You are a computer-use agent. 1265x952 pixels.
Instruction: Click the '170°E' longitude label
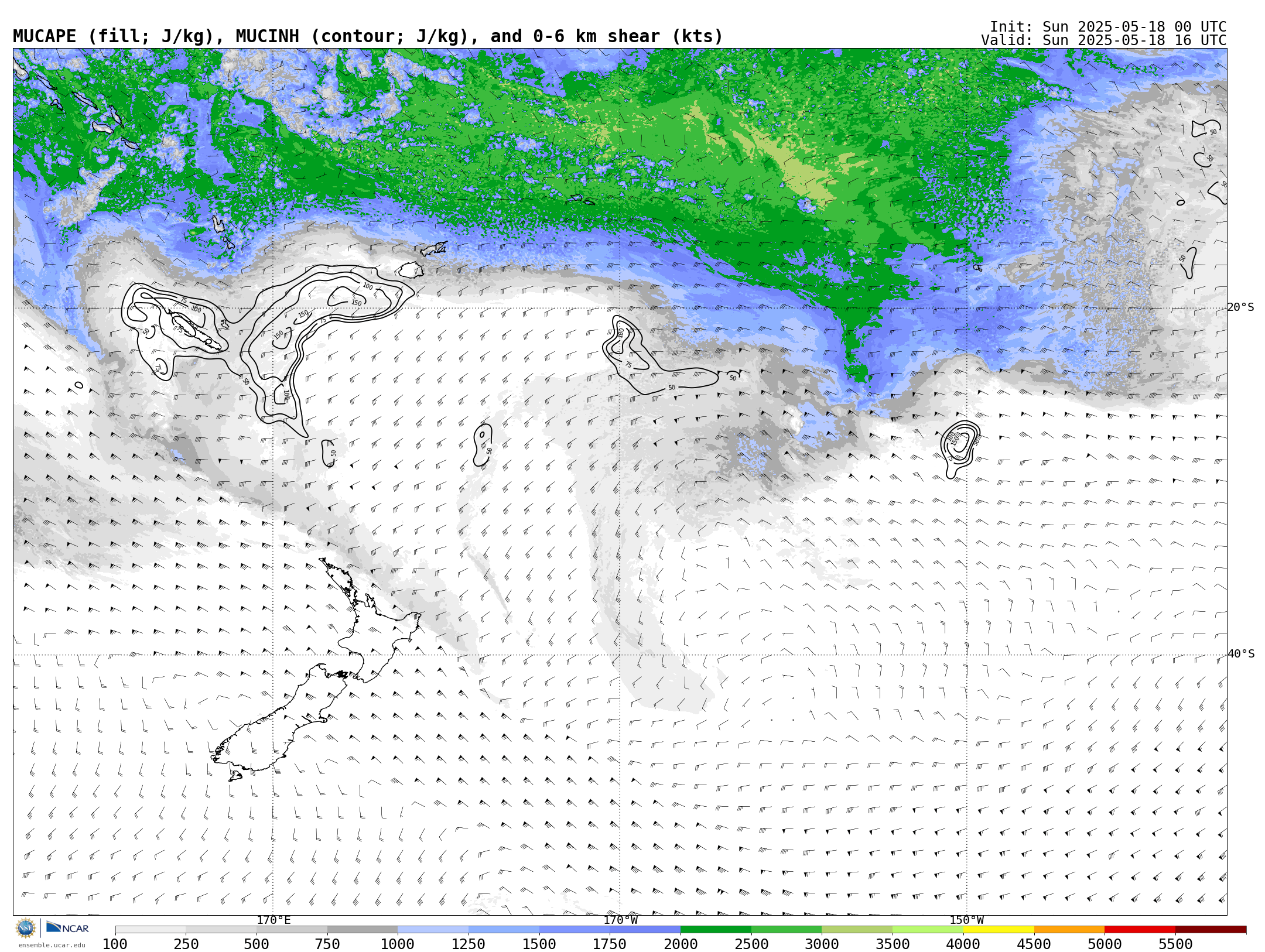pos(273,920)
